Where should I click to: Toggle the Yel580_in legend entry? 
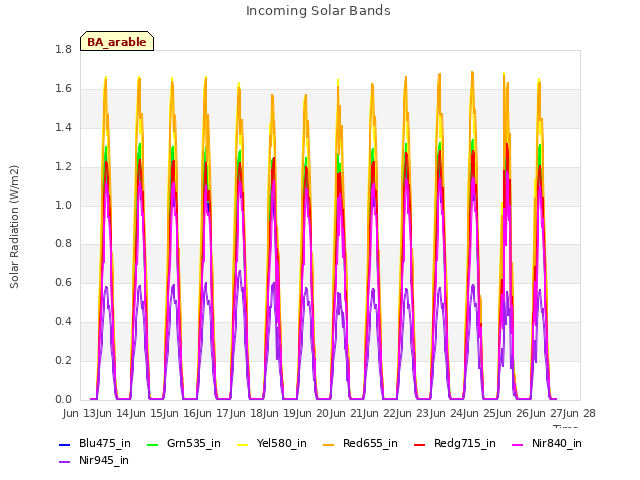(x=272, y=443)
